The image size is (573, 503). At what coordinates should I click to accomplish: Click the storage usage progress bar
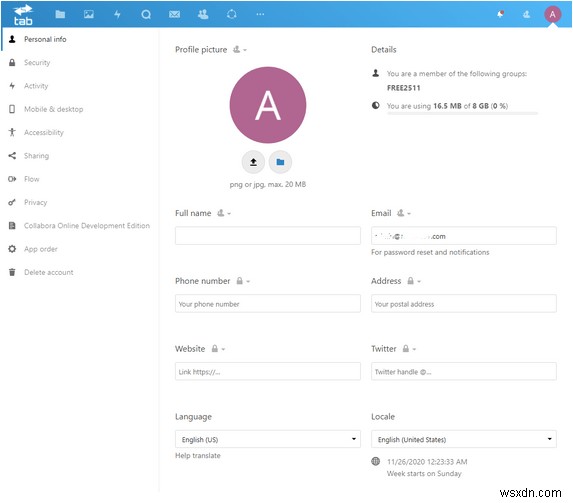[462, 114]
